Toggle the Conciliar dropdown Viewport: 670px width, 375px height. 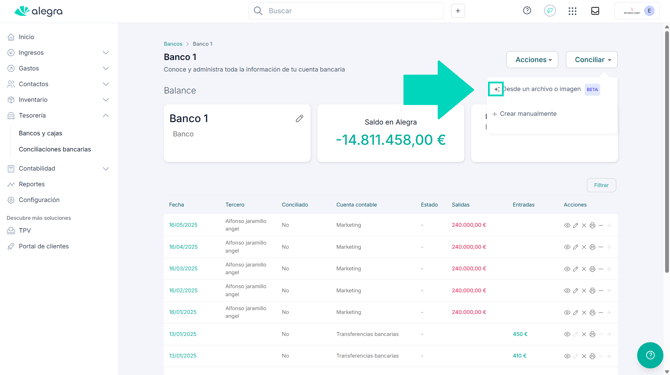tap(592, 60)
